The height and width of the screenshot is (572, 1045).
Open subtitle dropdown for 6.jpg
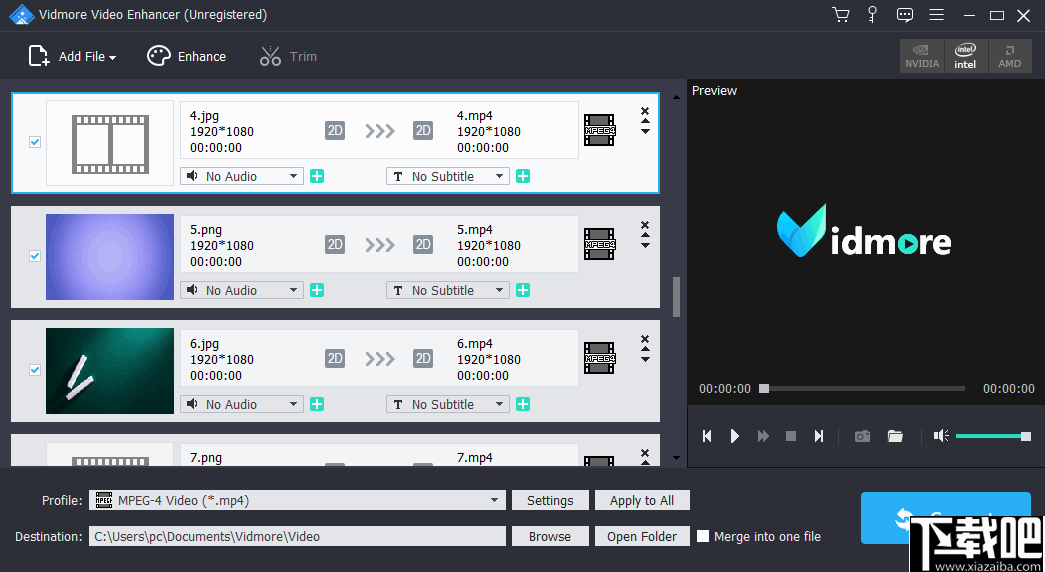click(448, 404)
